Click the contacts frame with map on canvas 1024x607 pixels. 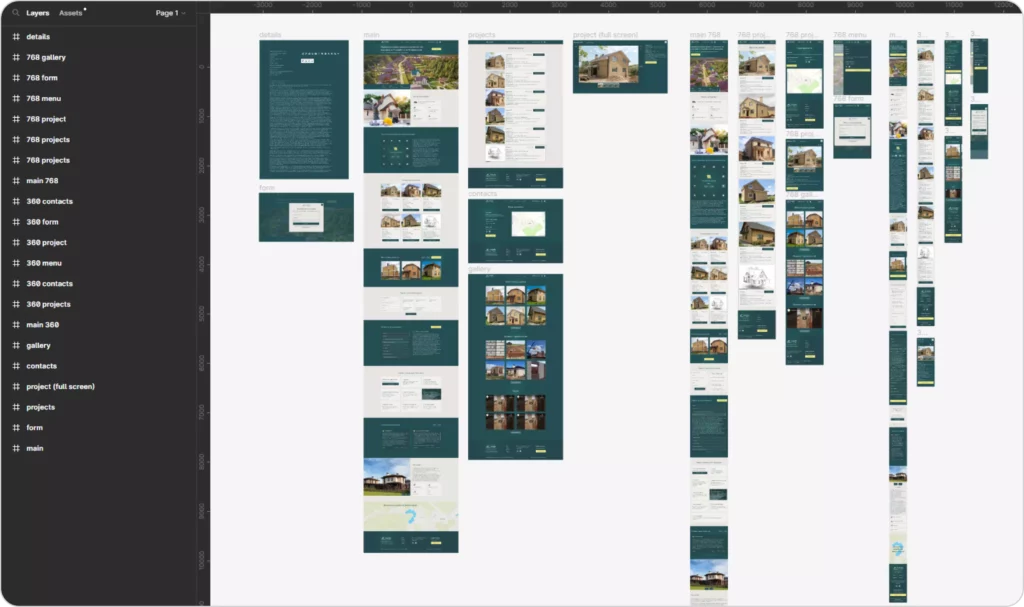515,231
